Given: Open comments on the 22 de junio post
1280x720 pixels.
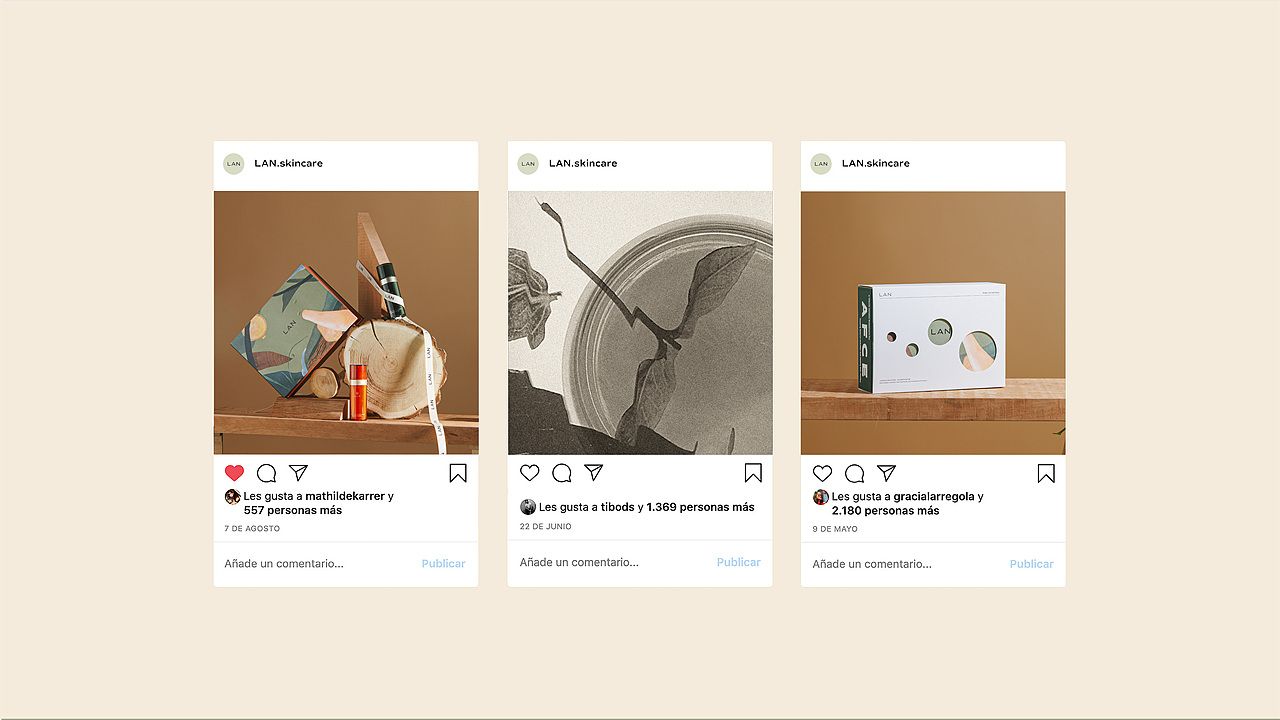Looking at the screenshot, I should (562, 472).
